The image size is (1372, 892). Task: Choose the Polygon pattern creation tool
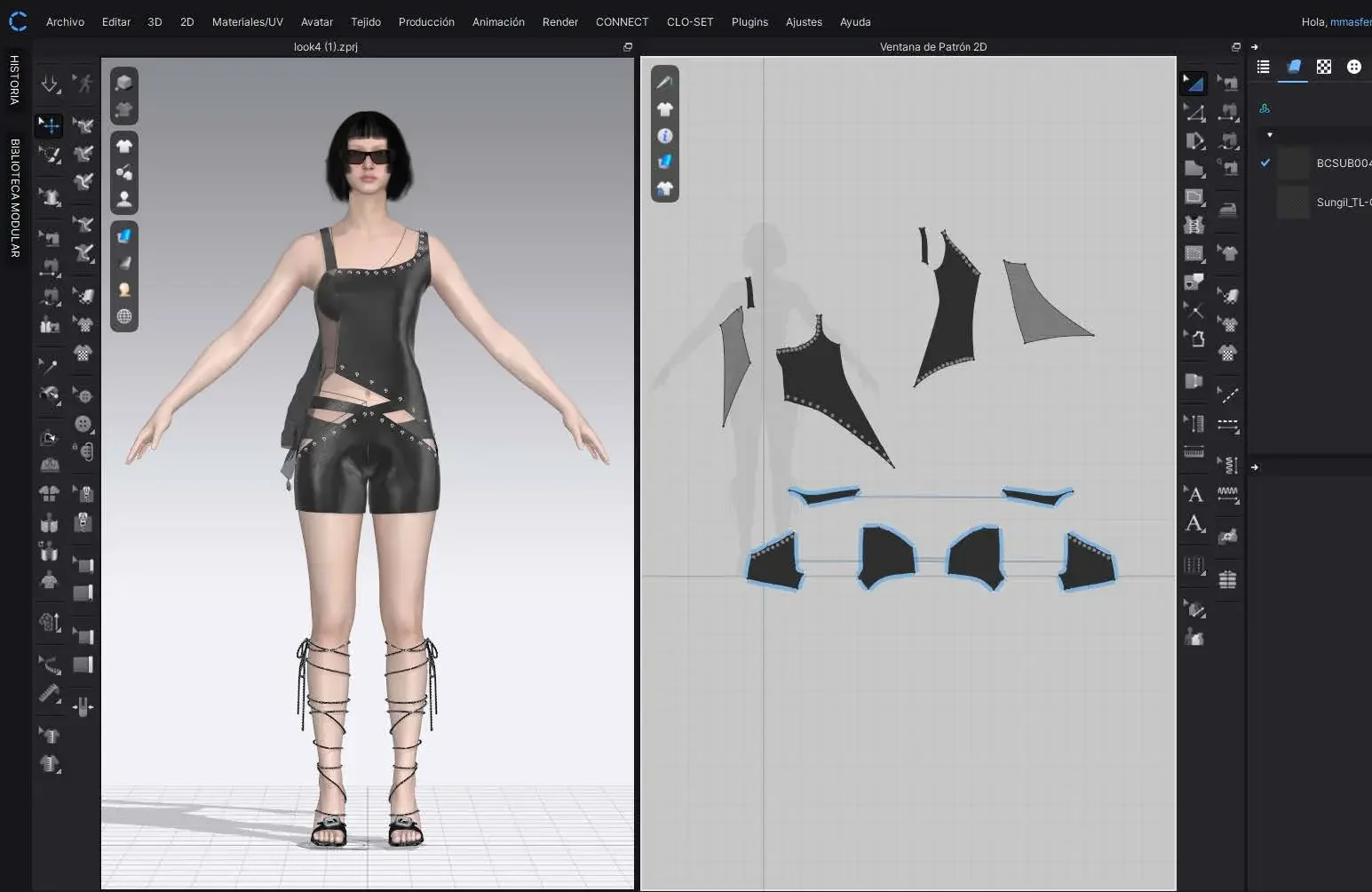1194,168
